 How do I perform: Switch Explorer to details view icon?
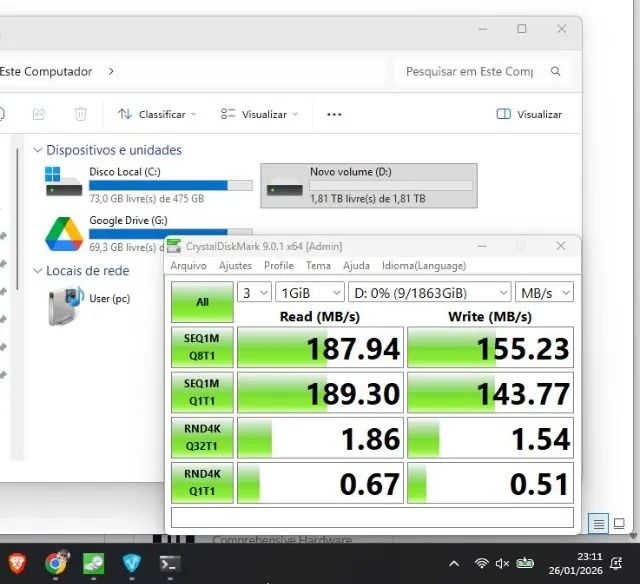point(598,523)
